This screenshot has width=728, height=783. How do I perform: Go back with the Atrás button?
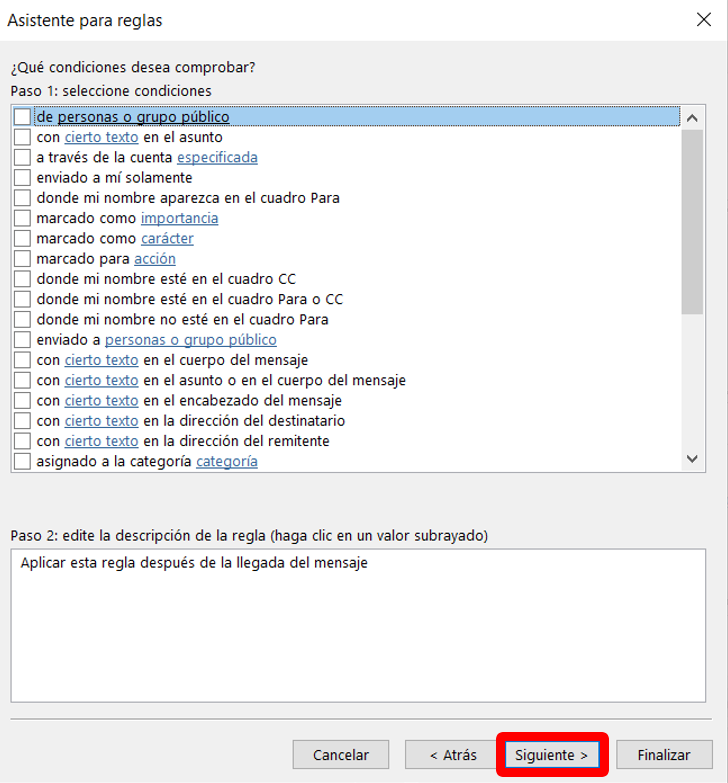tap(453, 755)
